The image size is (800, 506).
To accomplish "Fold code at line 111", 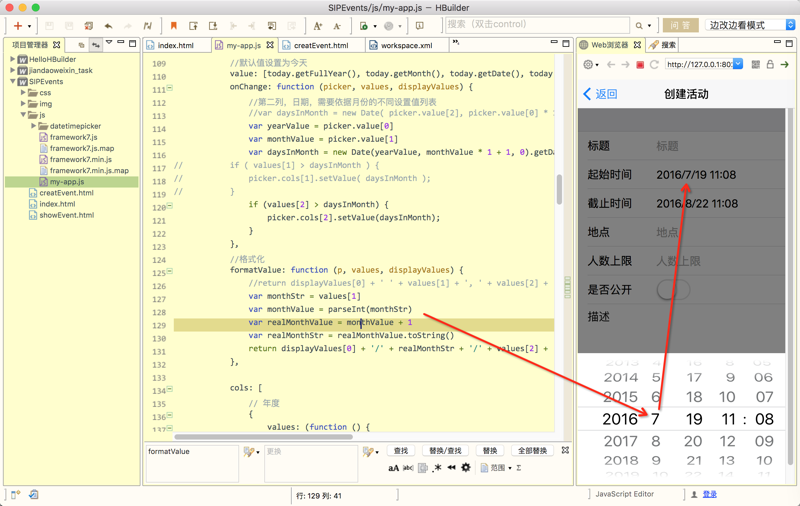I will tap(170, 88).
